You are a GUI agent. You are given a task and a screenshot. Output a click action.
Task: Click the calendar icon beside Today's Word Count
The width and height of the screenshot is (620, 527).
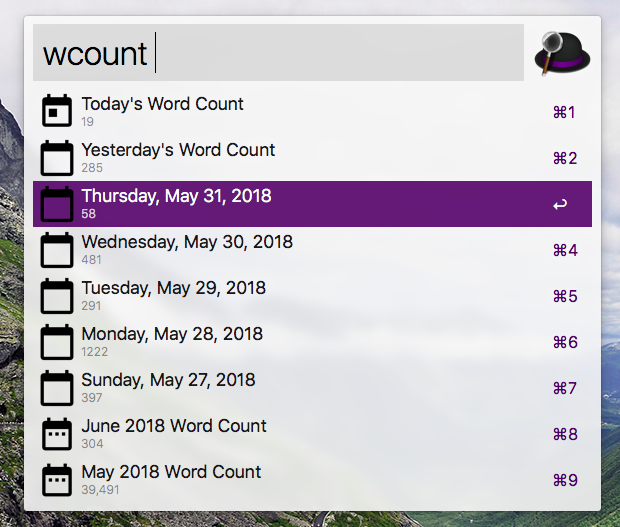(58, 111)
